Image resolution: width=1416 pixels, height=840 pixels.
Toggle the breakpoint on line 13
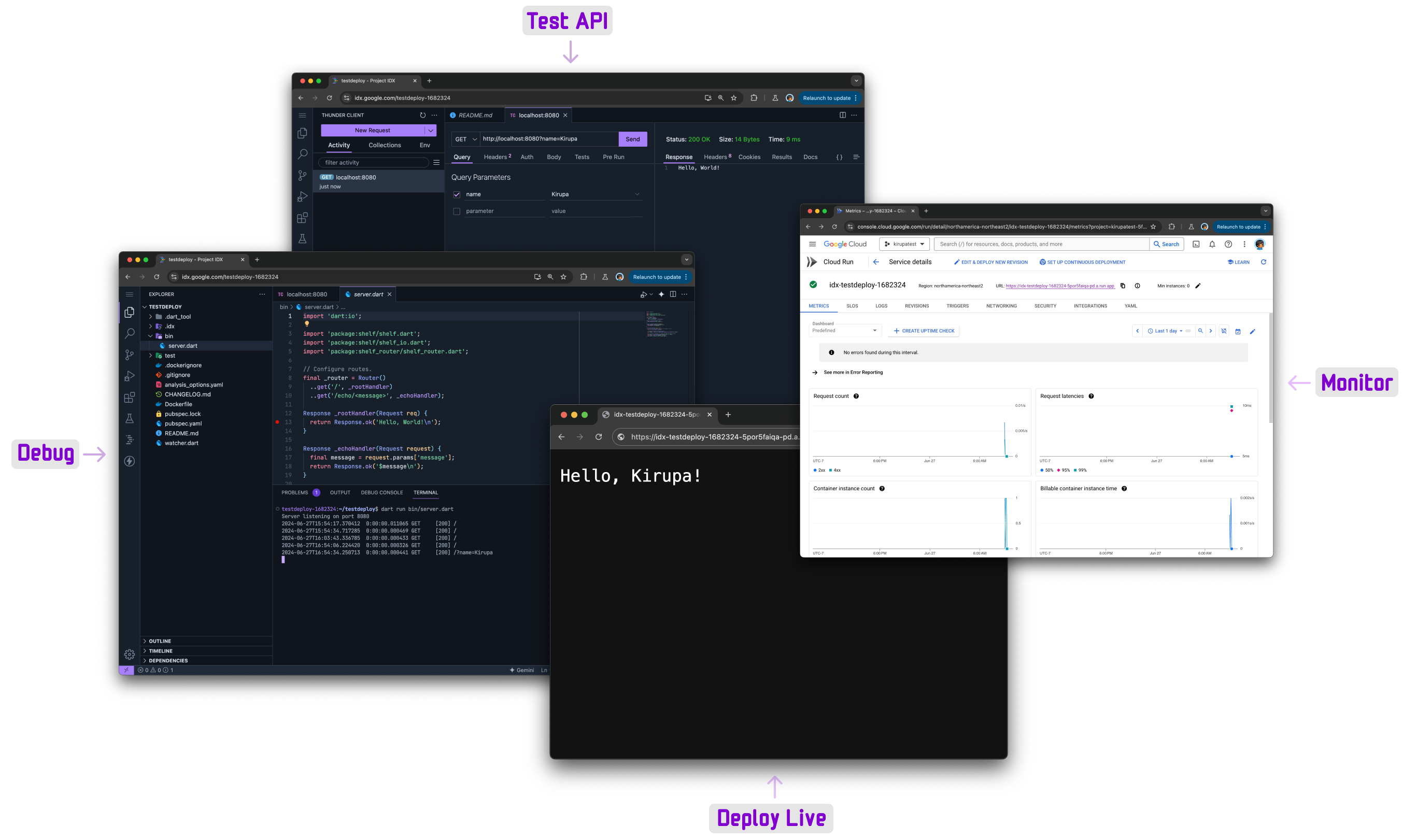(x=277, y=422)
